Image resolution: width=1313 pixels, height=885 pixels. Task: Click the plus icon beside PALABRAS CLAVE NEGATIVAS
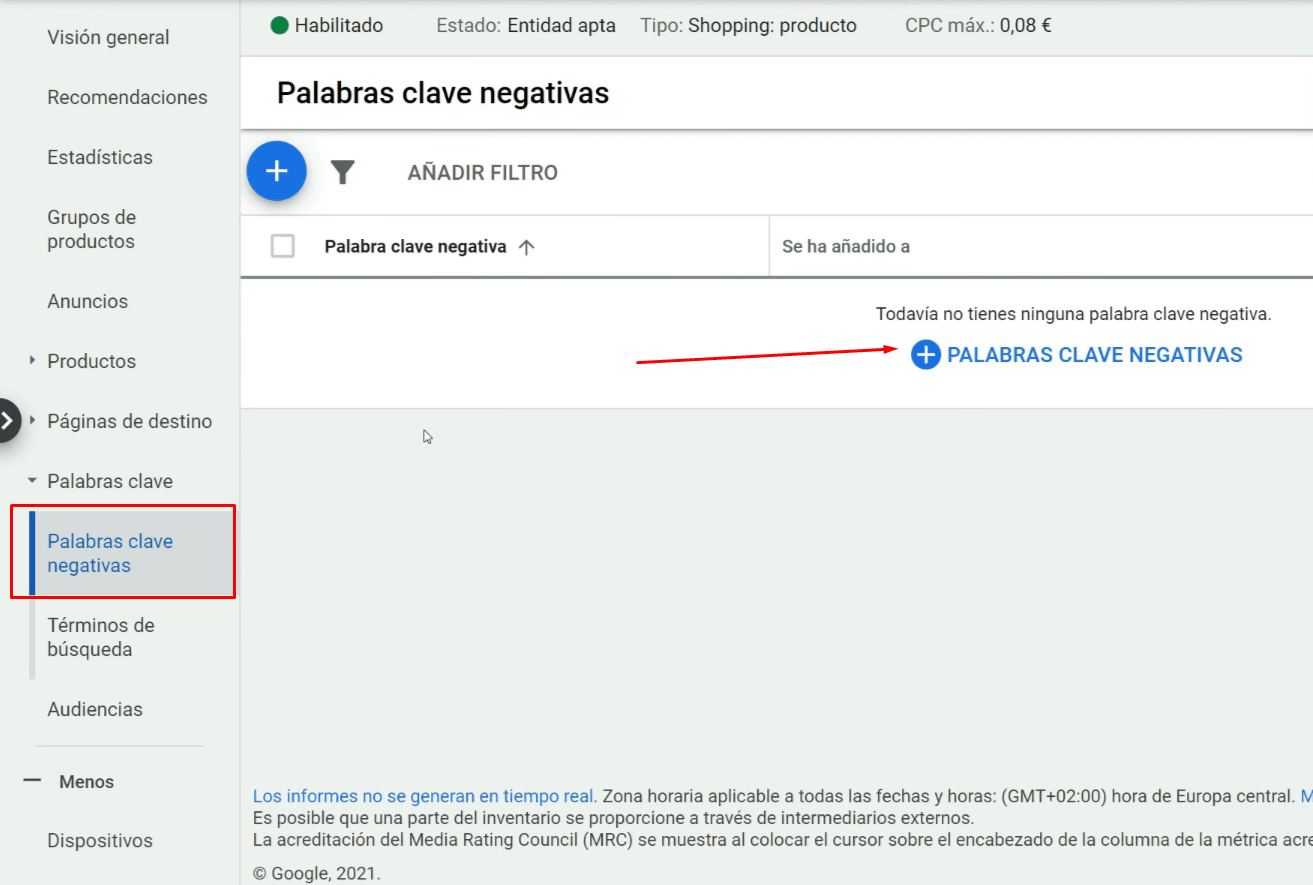926,355
